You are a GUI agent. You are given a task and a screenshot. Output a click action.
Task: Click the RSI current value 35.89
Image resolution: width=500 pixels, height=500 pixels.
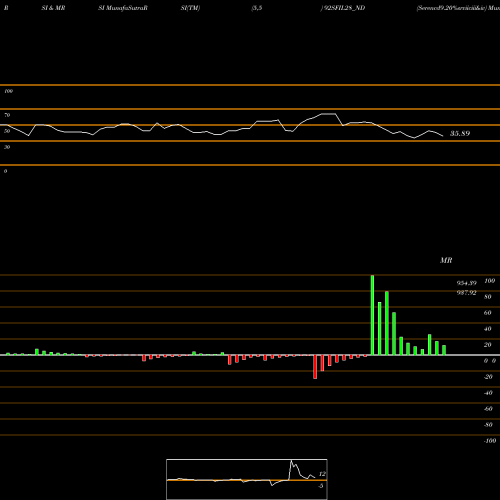click(460, 134)
